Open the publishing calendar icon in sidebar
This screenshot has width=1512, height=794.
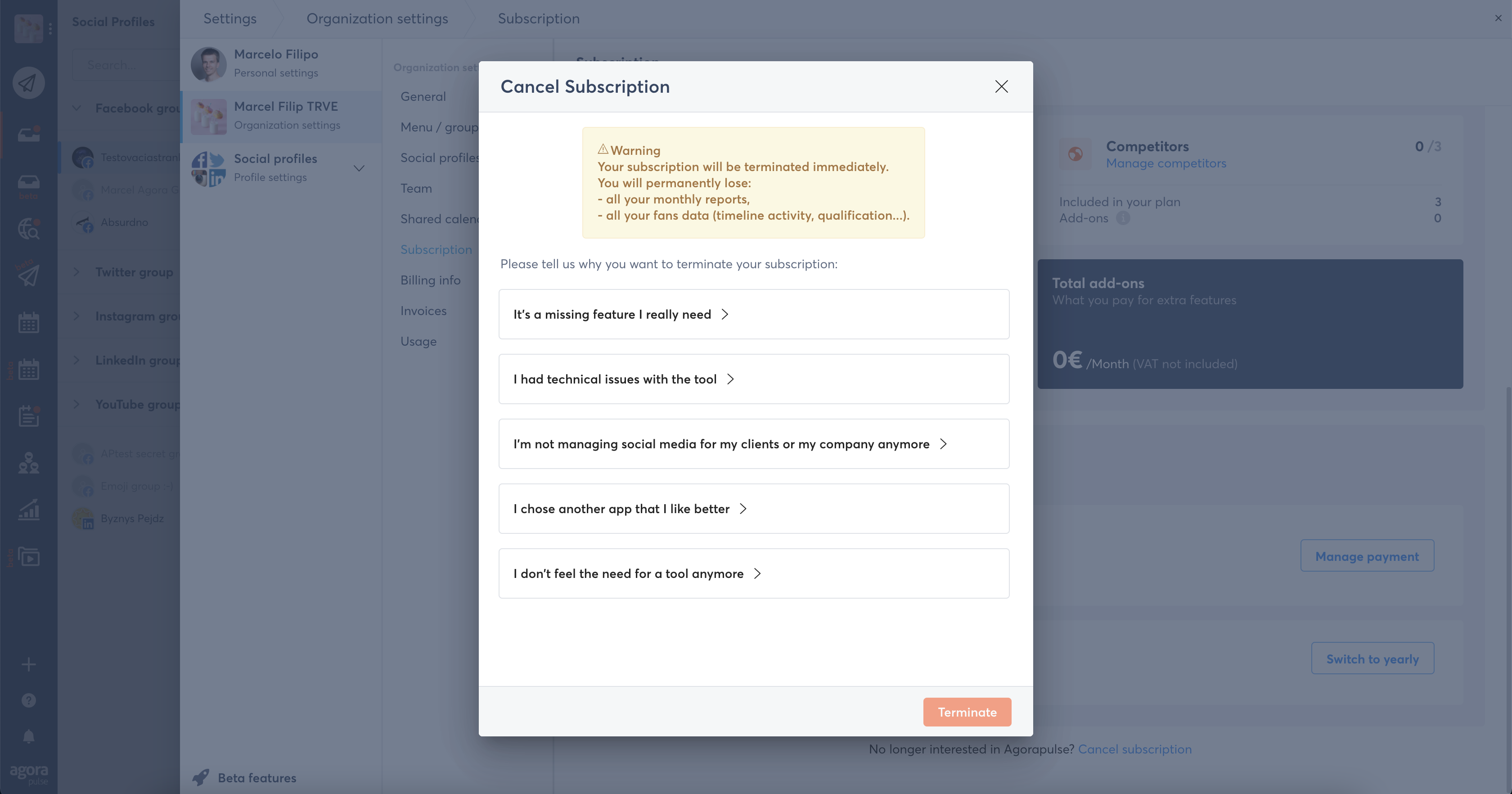pyautogui.click(x=28, y=322)
